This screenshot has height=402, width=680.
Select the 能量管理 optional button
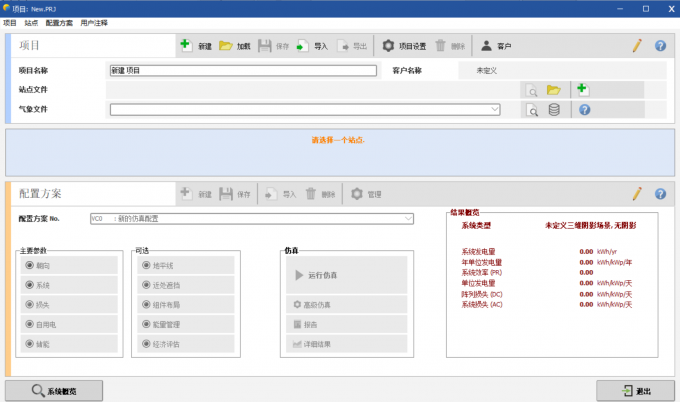[x=186, y=324]
